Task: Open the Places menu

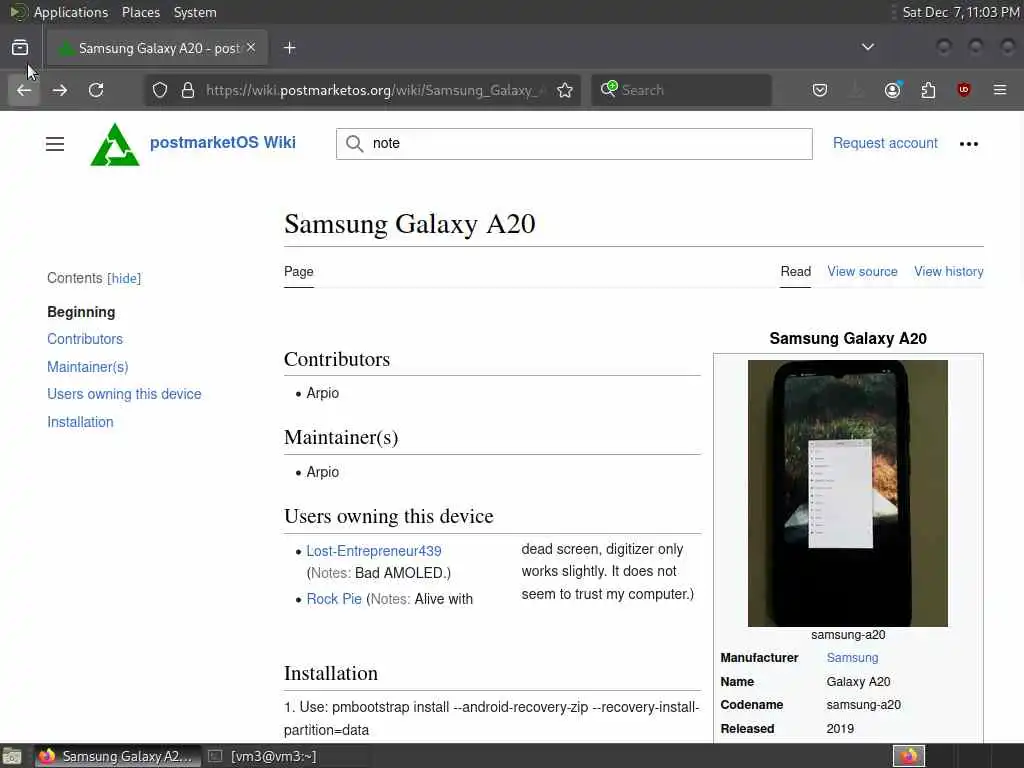Action: click(x=140, y=12)
